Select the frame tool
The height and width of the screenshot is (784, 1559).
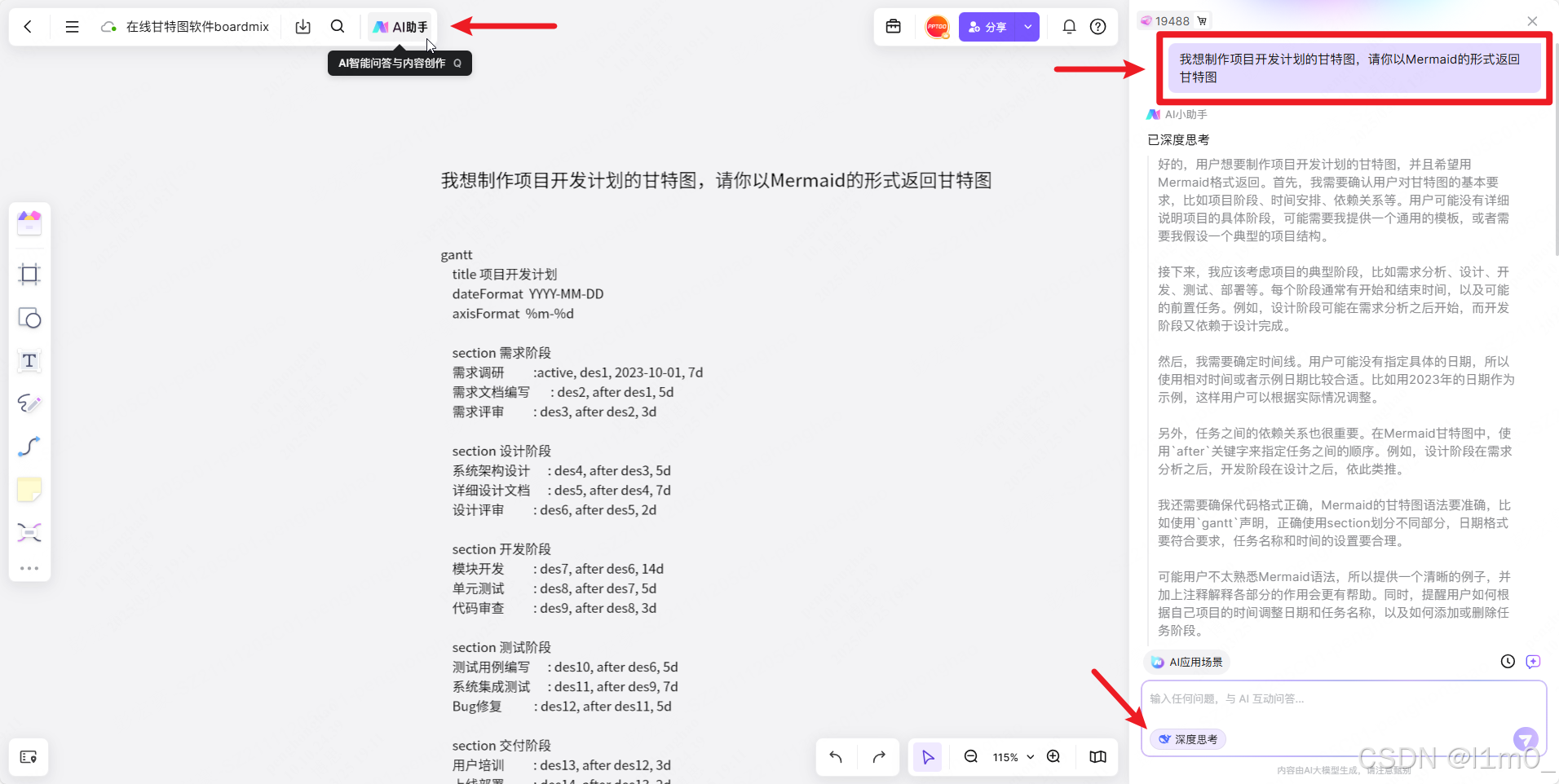[29, 274]
